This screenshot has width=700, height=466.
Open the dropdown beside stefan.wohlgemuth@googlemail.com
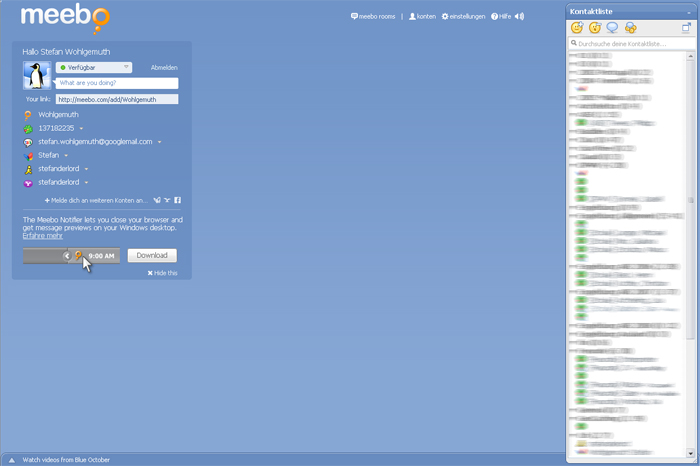click(x=159, y=142)
